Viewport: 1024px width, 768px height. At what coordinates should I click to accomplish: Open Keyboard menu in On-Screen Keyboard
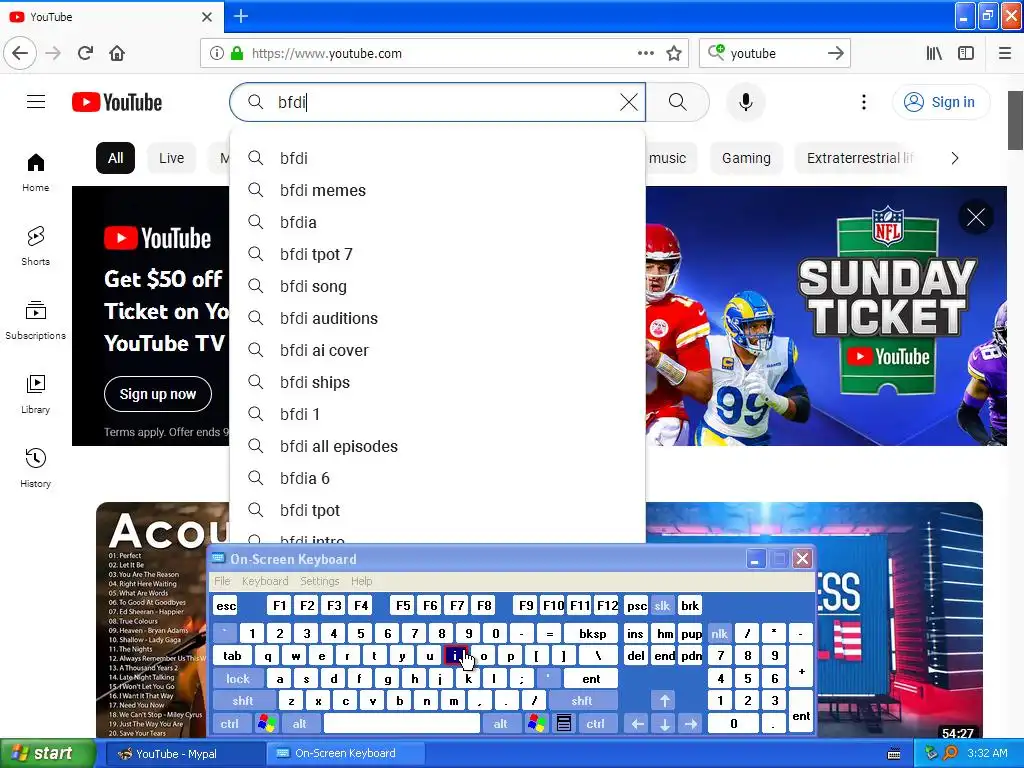(265, 581)
